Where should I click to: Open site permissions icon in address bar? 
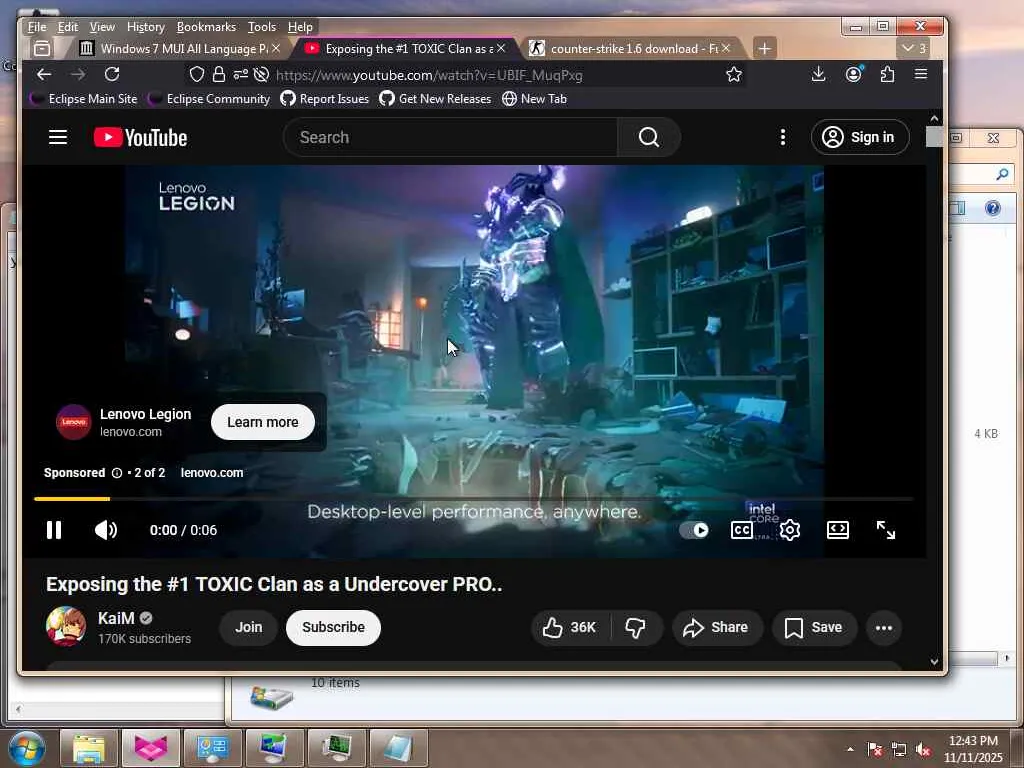tap(240, 74)
